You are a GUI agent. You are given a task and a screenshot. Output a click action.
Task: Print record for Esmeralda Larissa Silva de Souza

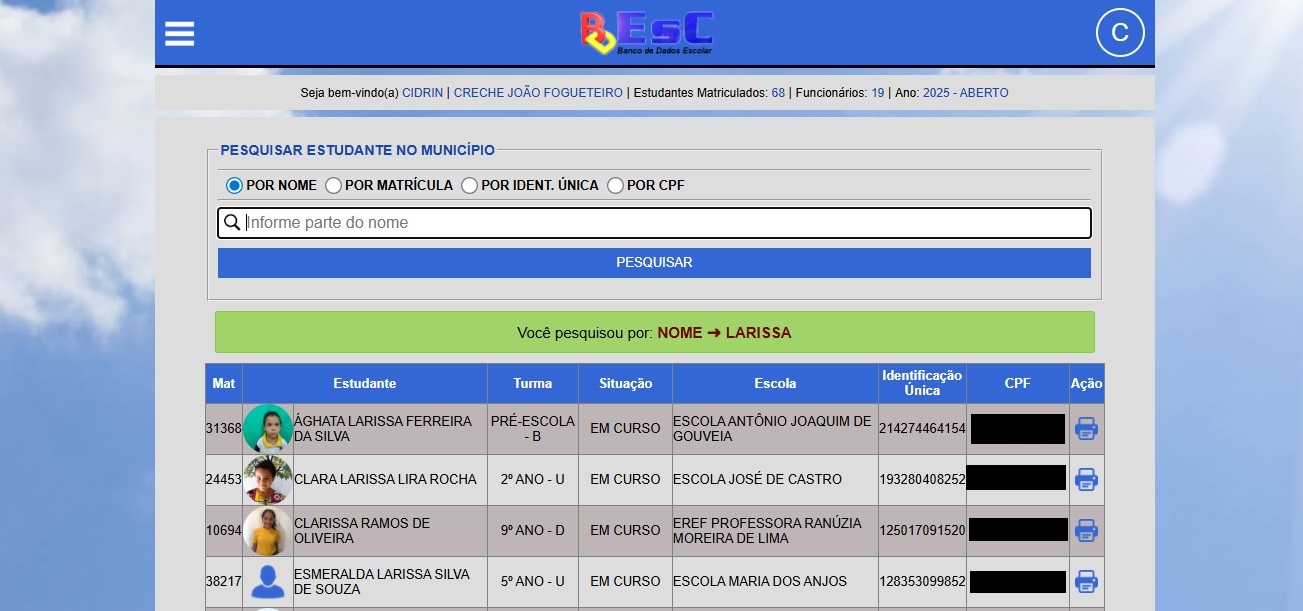(x=1086, y=581)
